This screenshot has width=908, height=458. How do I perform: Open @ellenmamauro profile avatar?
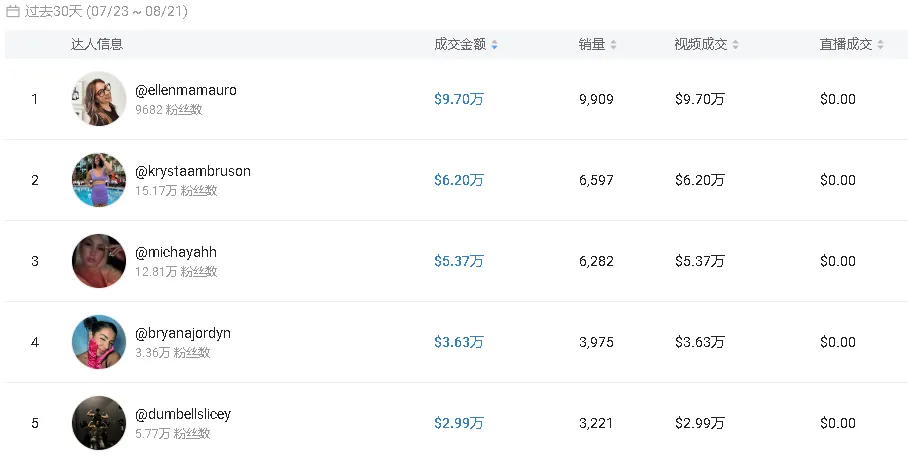click(x=99, y=99)
